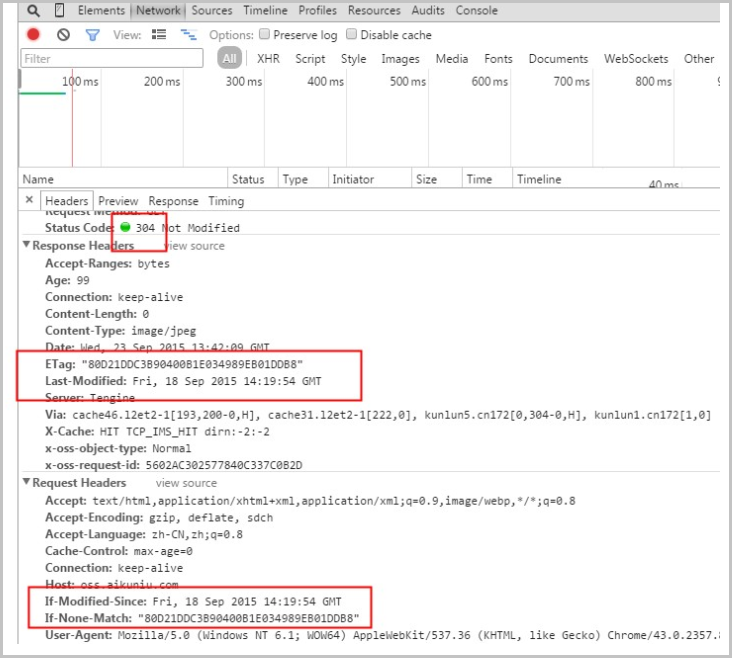Close the request details pane

pos(29,200)
